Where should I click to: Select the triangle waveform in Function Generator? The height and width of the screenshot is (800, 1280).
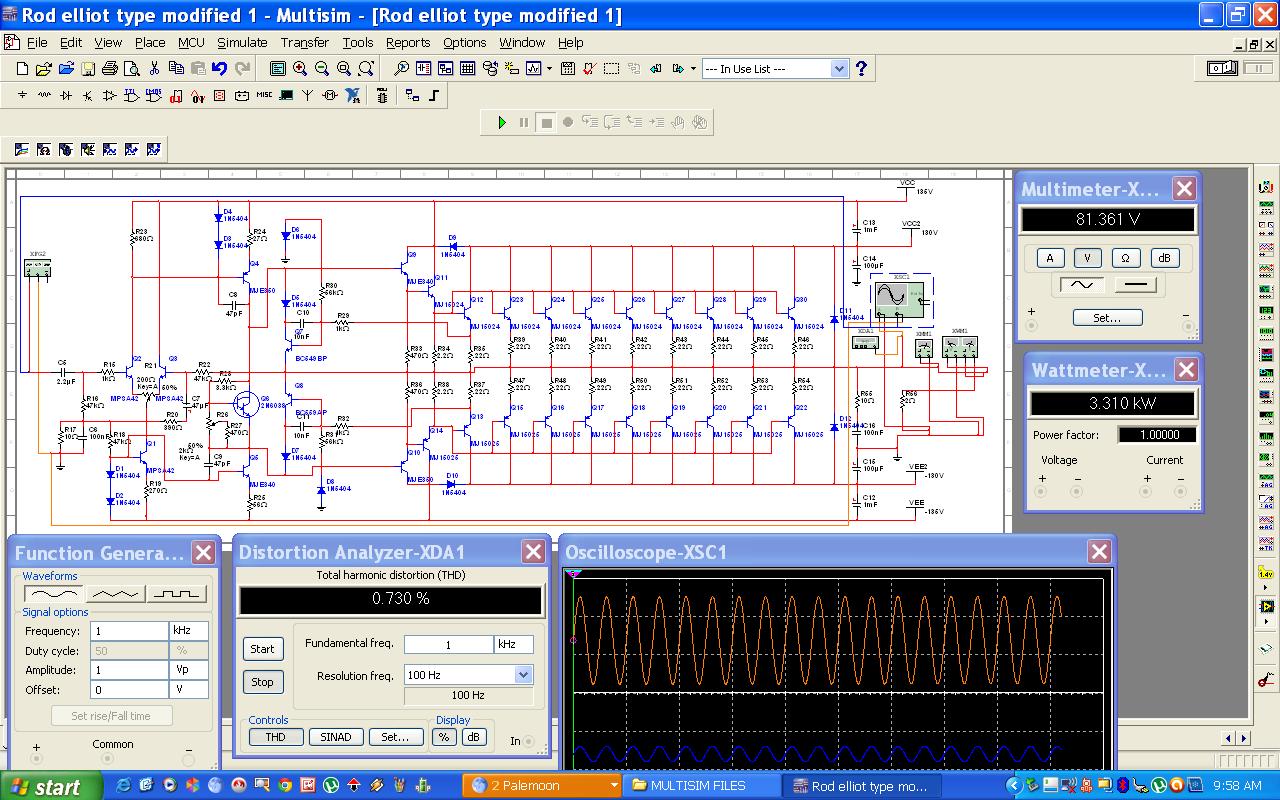pos(115,593)
